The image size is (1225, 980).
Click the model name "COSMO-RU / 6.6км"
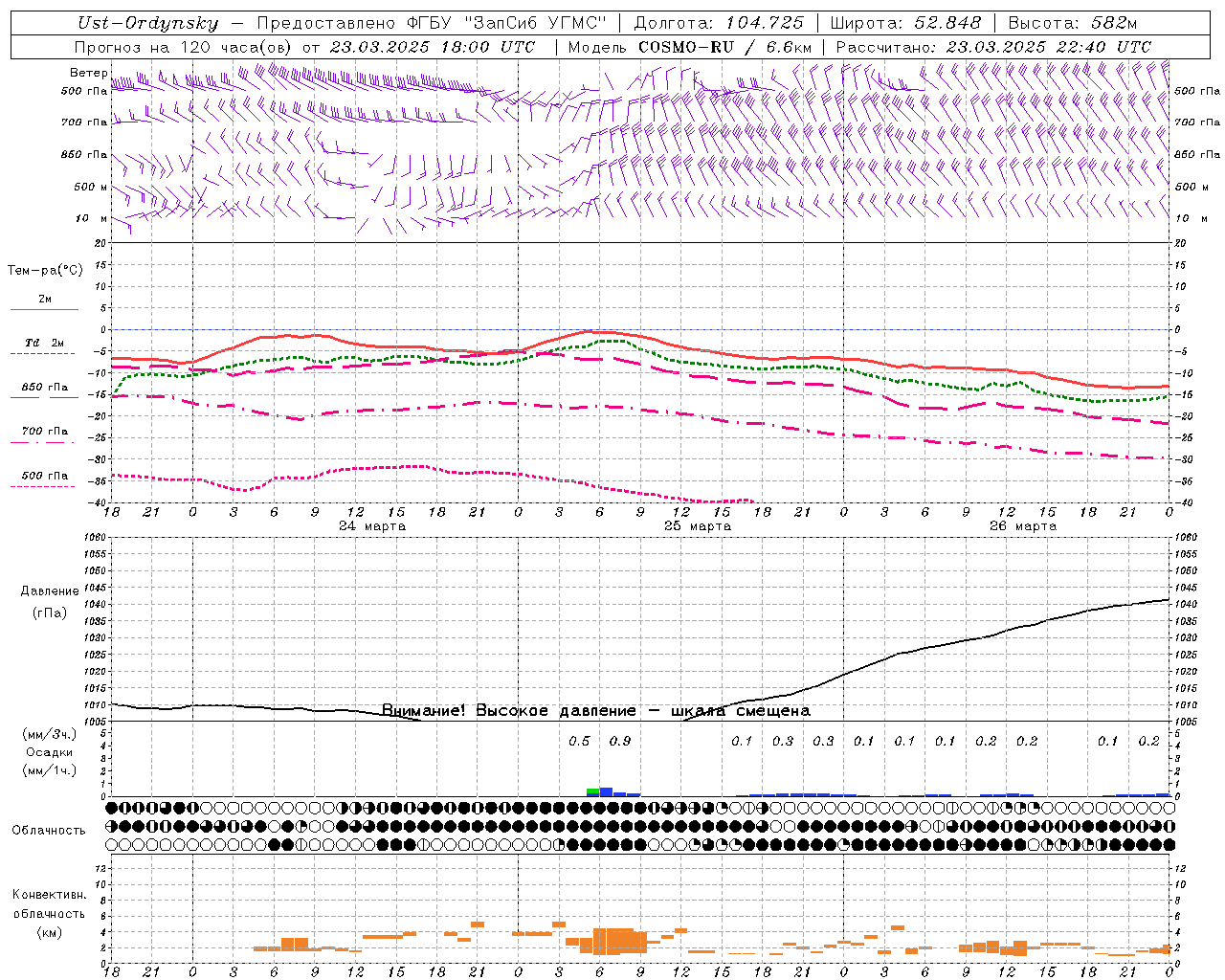click(x=724, y=47)
